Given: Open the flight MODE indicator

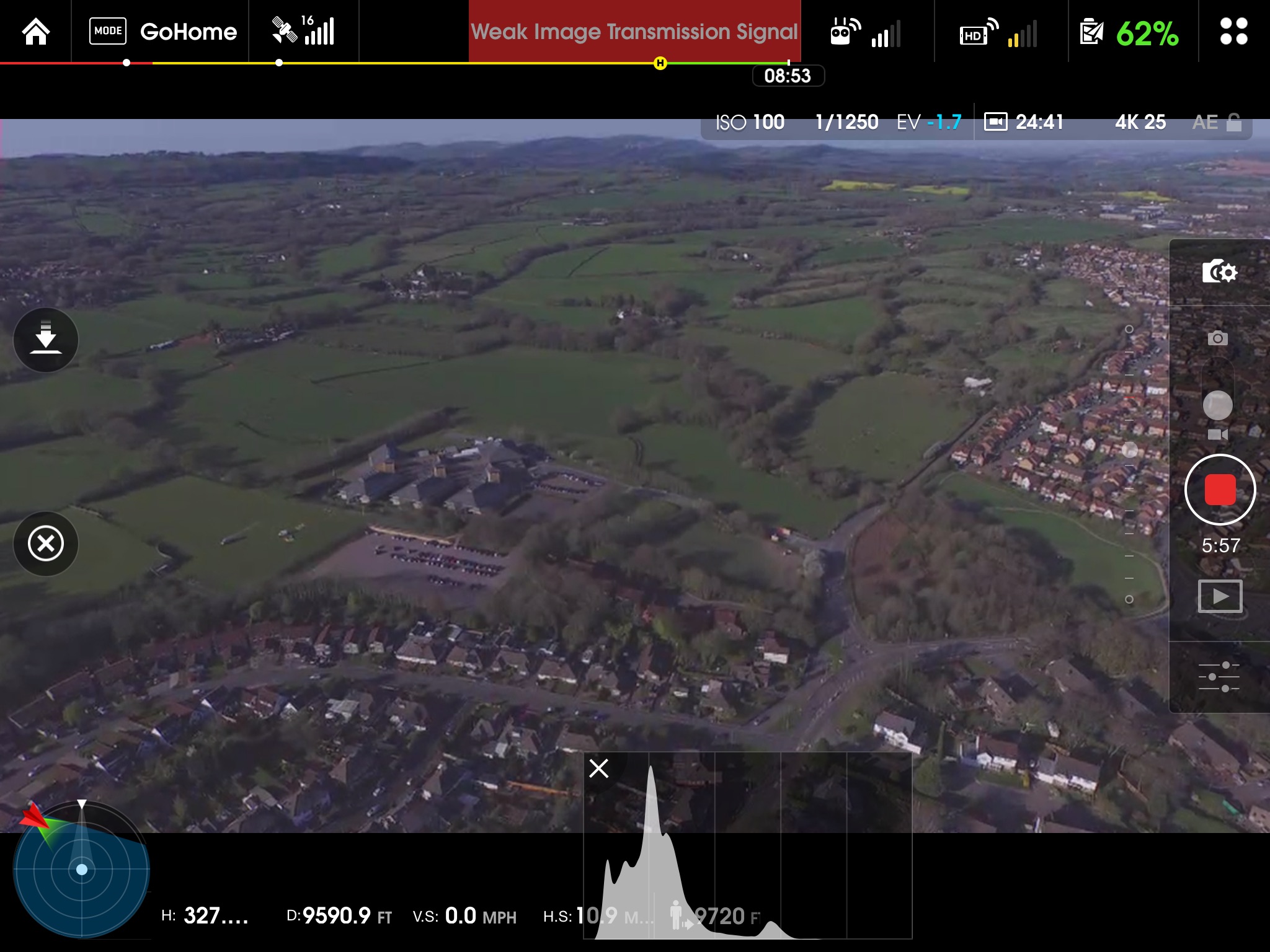Looking at the screenshot, I should coord(108,31).
